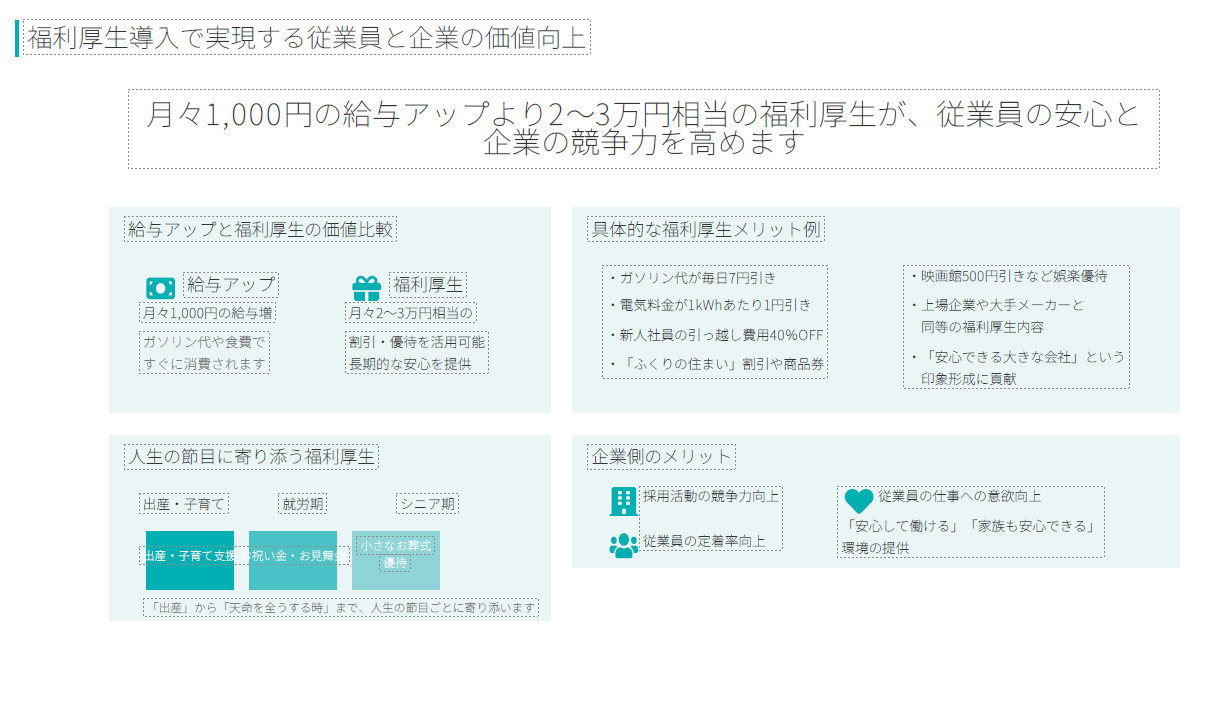Click the 給与アップと福利厚生の価値比較 heading

[x=260, y=229]
